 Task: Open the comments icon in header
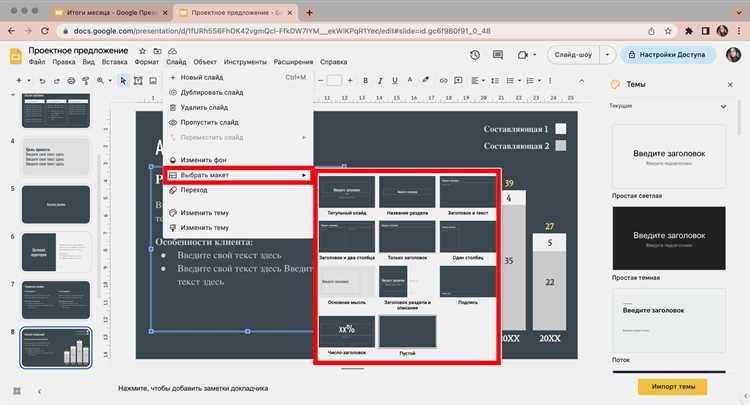(x=498, y=55)
